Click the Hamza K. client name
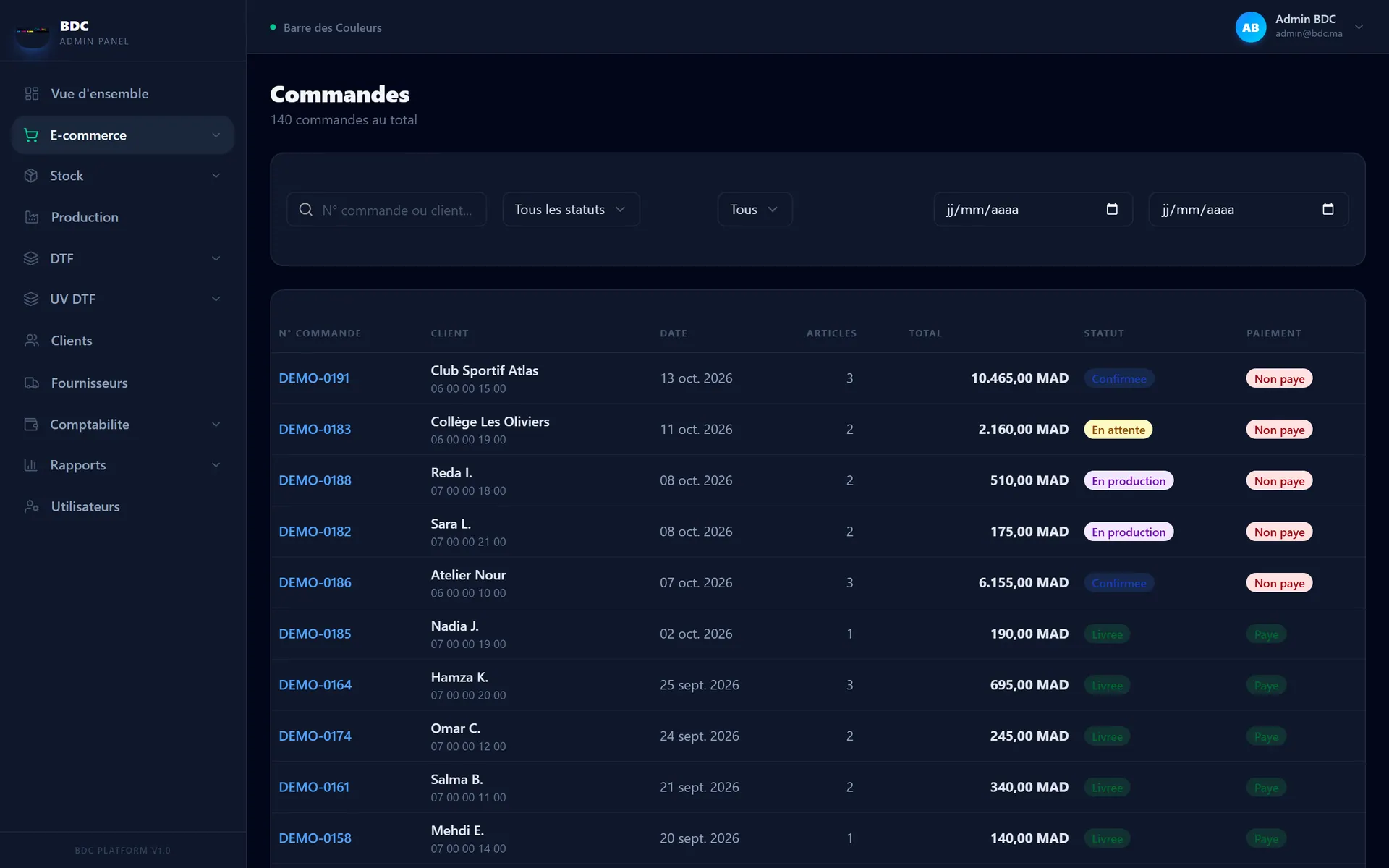The height and width of the screenshot is (868, 1389). pyautogui.click(x=459, y=677)
